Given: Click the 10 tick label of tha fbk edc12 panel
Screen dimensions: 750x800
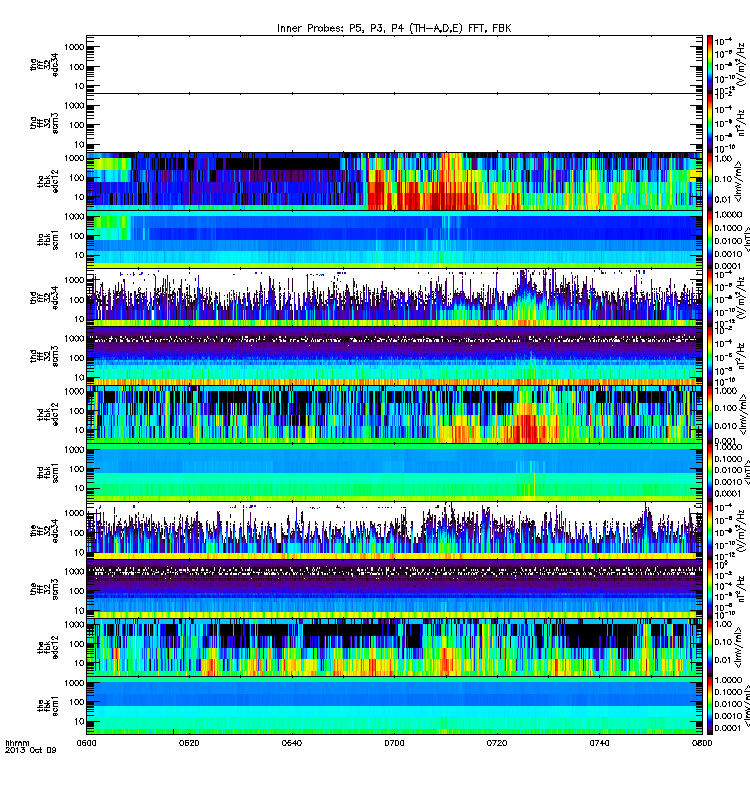Looking at the screenshot, I should click(79, 196).
